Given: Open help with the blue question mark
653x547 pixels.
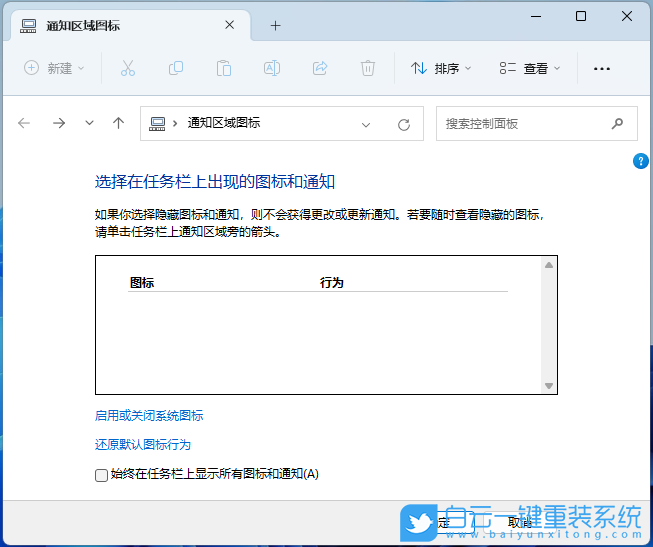Looking at the screenshot, I should 641,161.
